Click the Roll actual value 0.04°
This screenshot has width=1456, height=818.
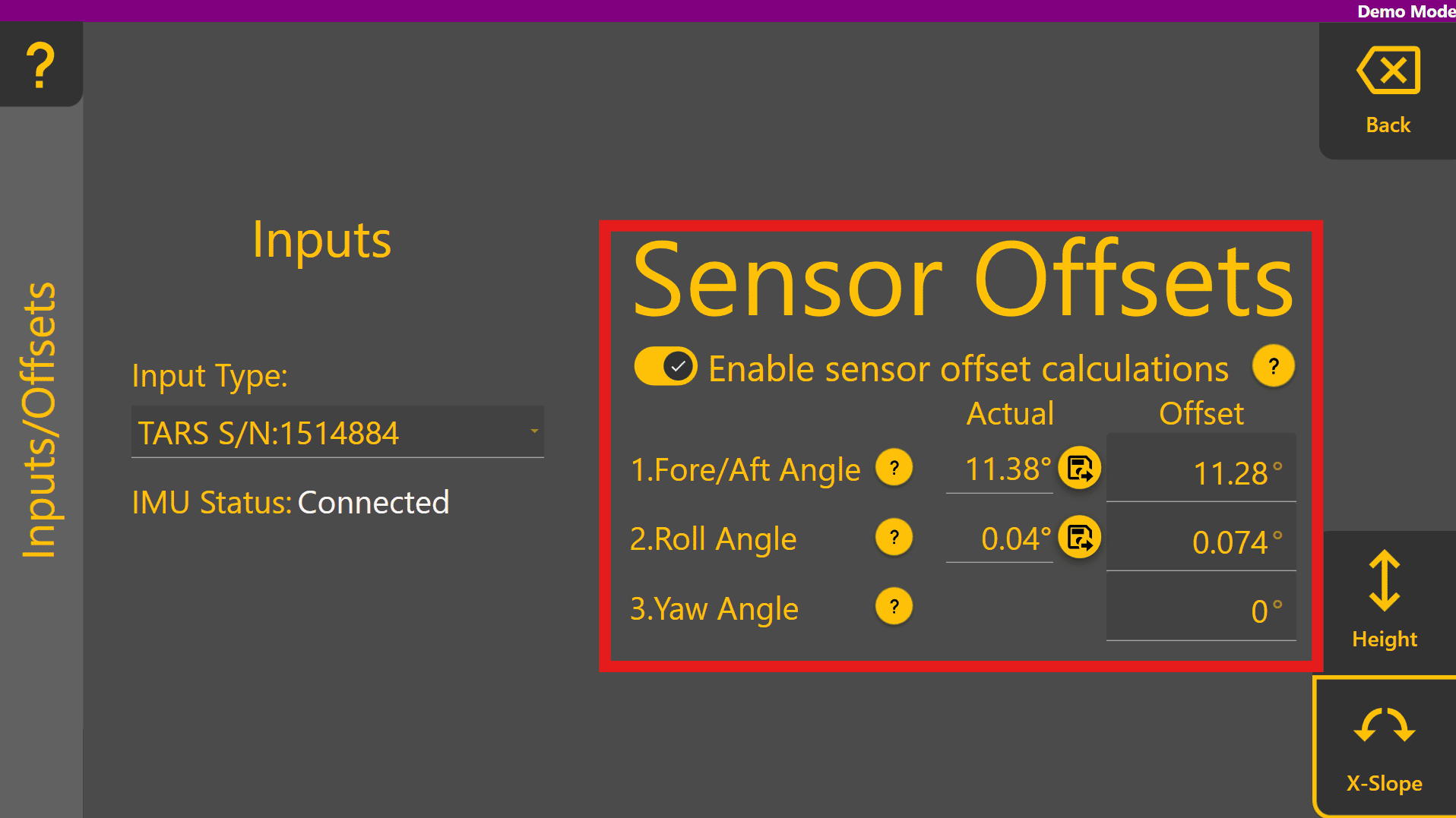click(x=1000, y=539)
